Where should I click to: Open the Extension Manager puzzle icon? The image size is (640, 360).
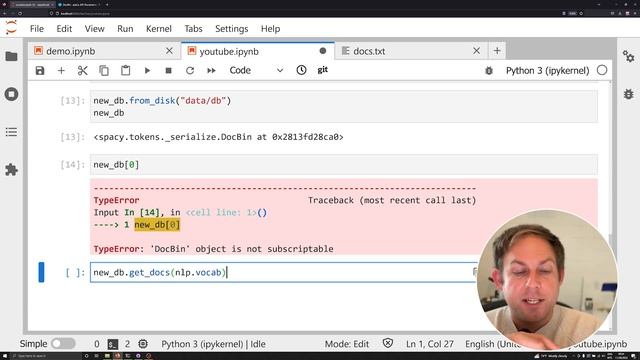[11, 170]
